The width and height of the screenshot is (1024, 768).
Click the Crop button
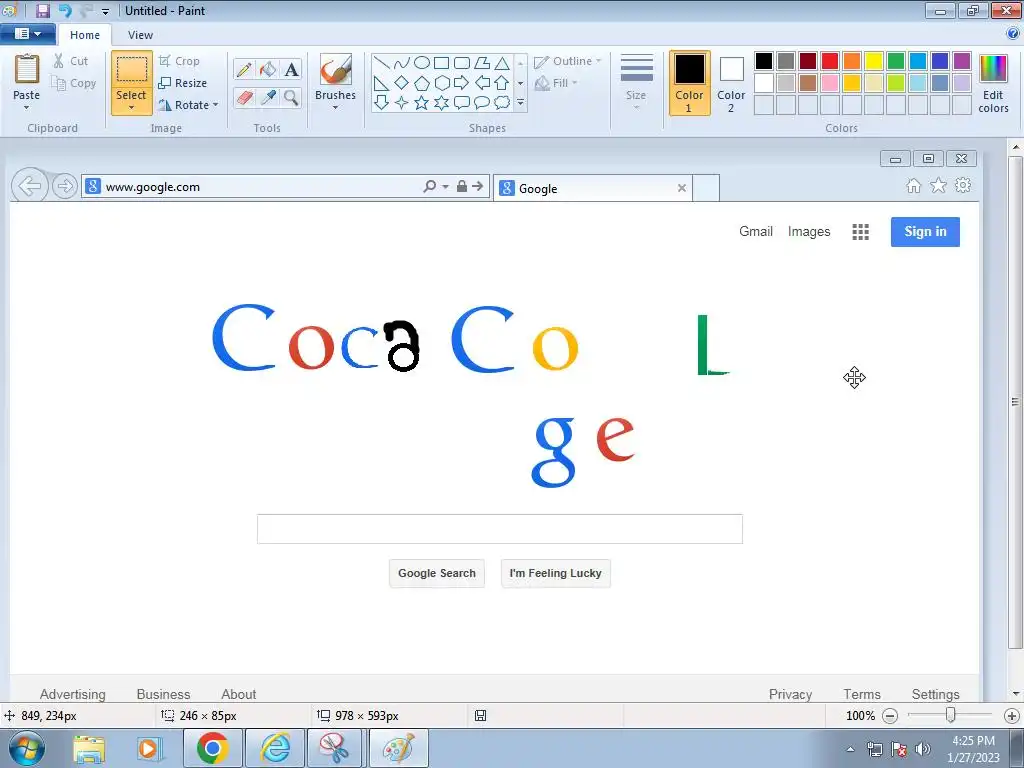click(179, 61)
